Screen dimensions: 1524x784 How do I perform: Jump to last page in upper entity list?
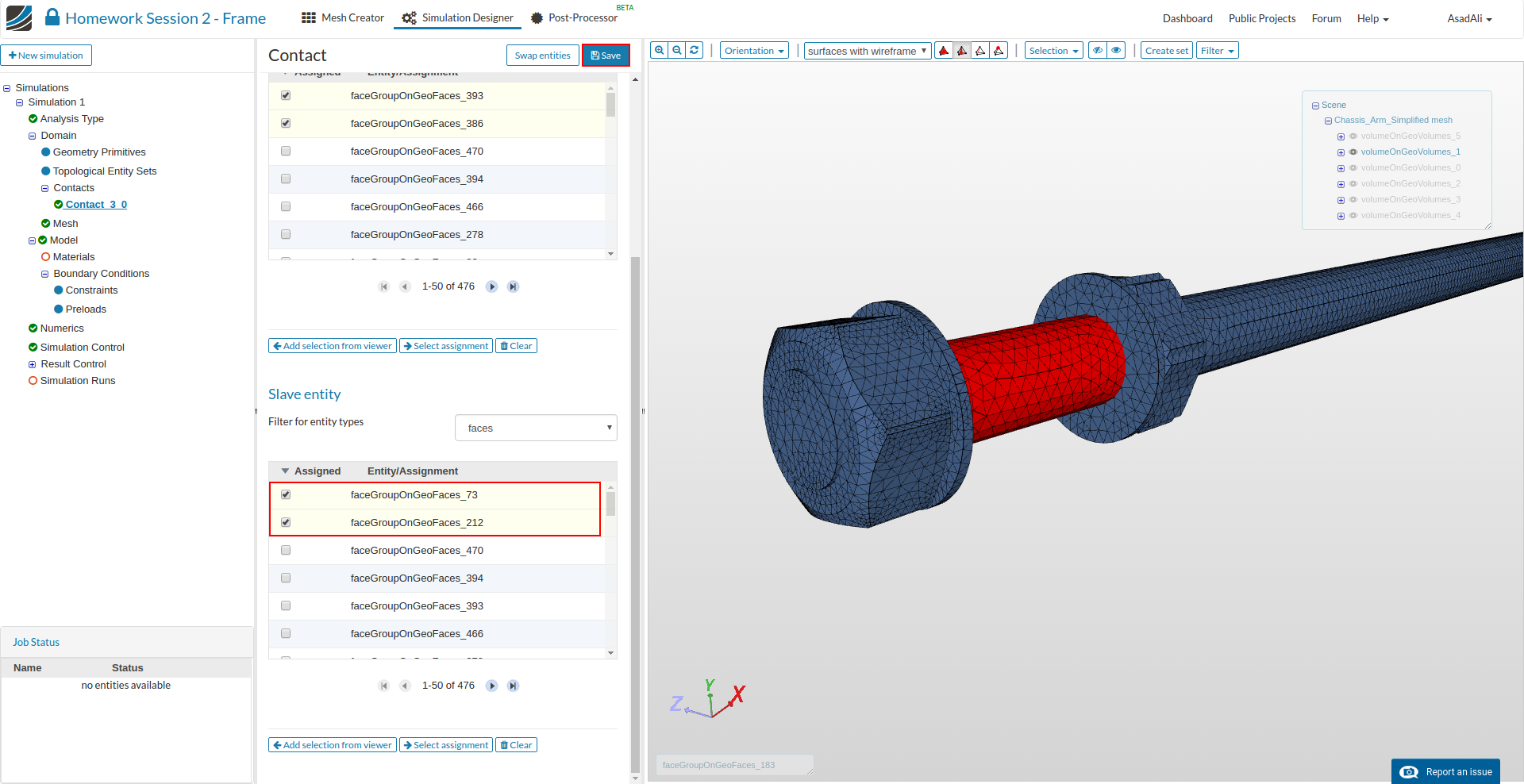(514, 286)
